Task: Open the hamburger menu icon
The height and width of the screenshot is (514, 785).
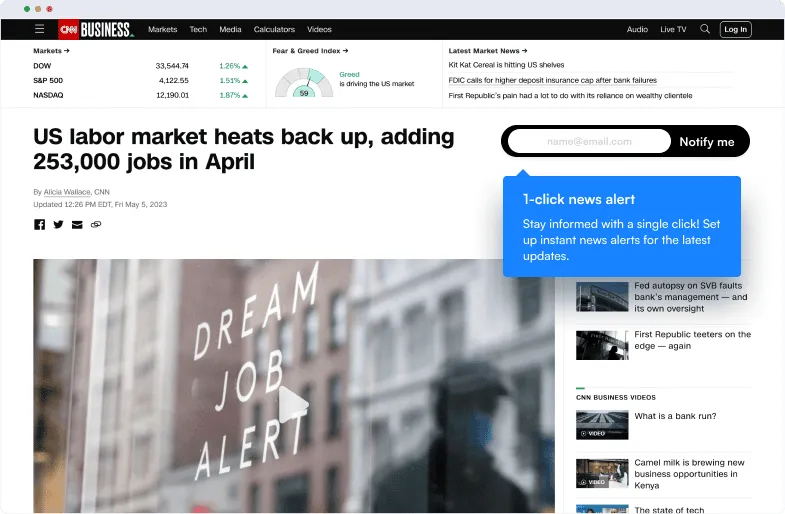Action: 40,29
